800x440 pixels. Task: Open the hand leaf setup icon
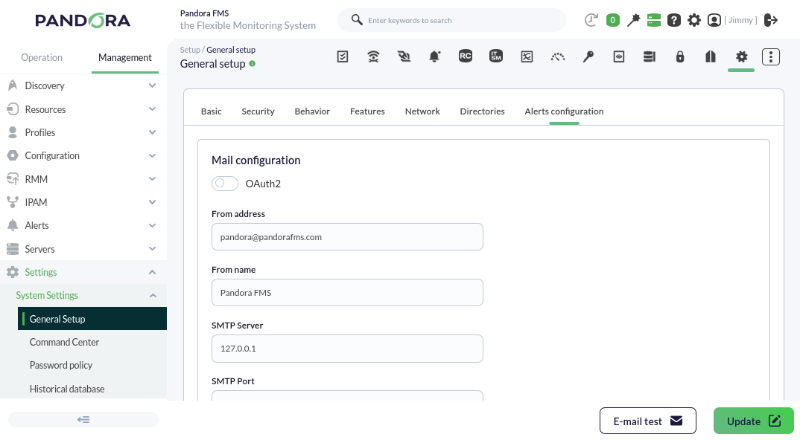point(404,57)
